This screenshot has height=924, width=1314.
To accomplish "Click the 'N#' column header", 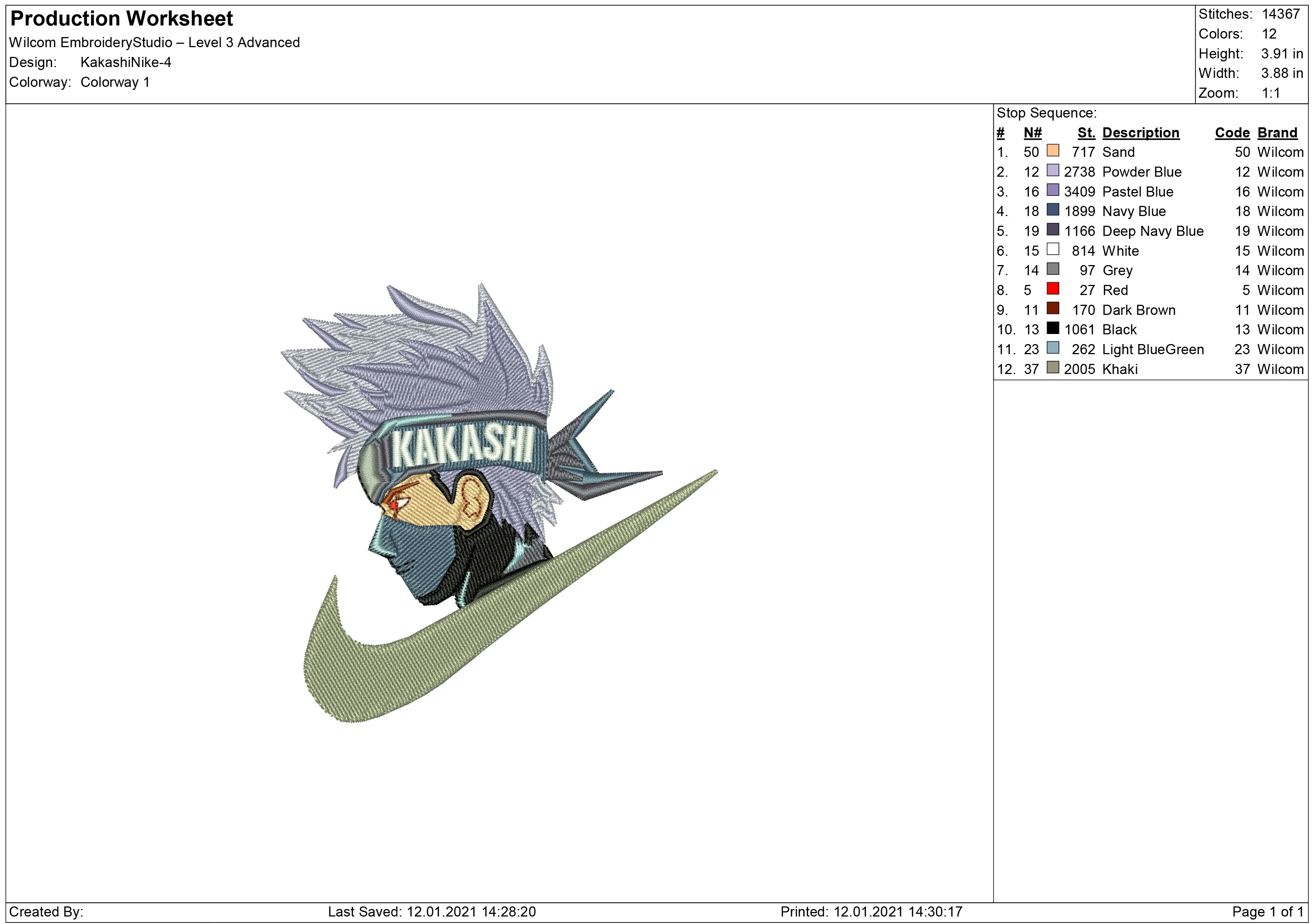I will click(x=1032, y=133).
